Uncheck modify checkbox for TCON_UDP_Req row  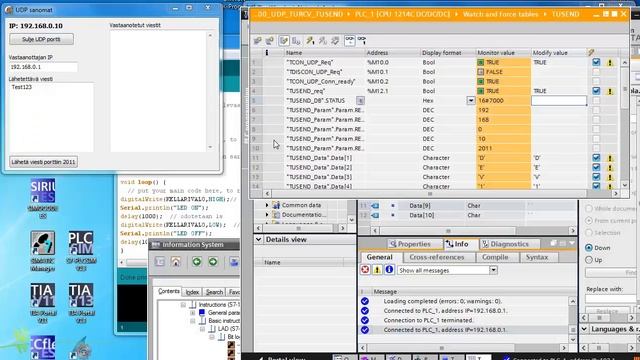(x=596, y=62)
